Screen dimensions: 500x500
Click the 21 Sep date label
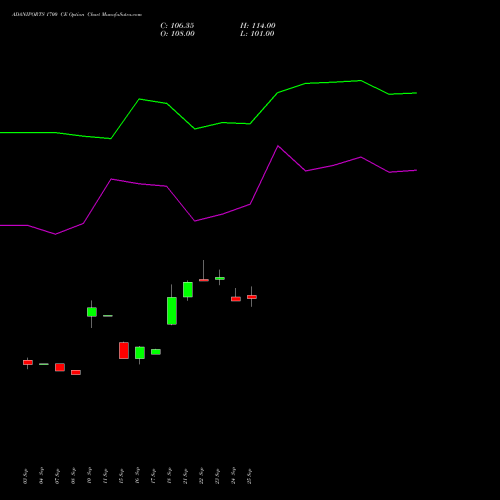click(x=186, y=476)
